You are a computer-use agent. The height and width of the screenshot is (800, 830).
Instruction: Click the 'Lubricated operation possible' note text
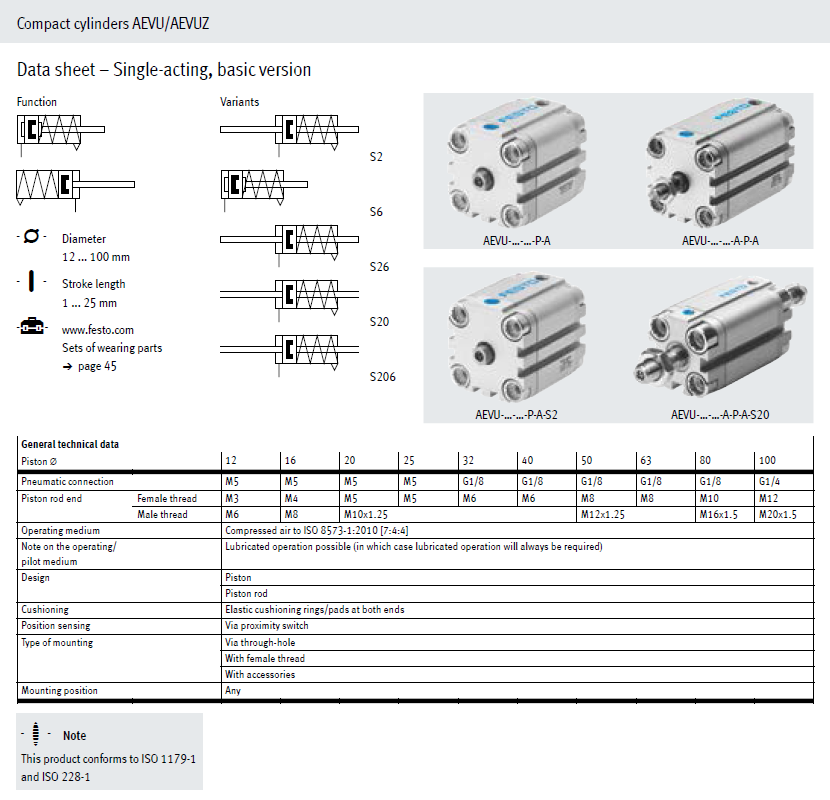(414, 546)
